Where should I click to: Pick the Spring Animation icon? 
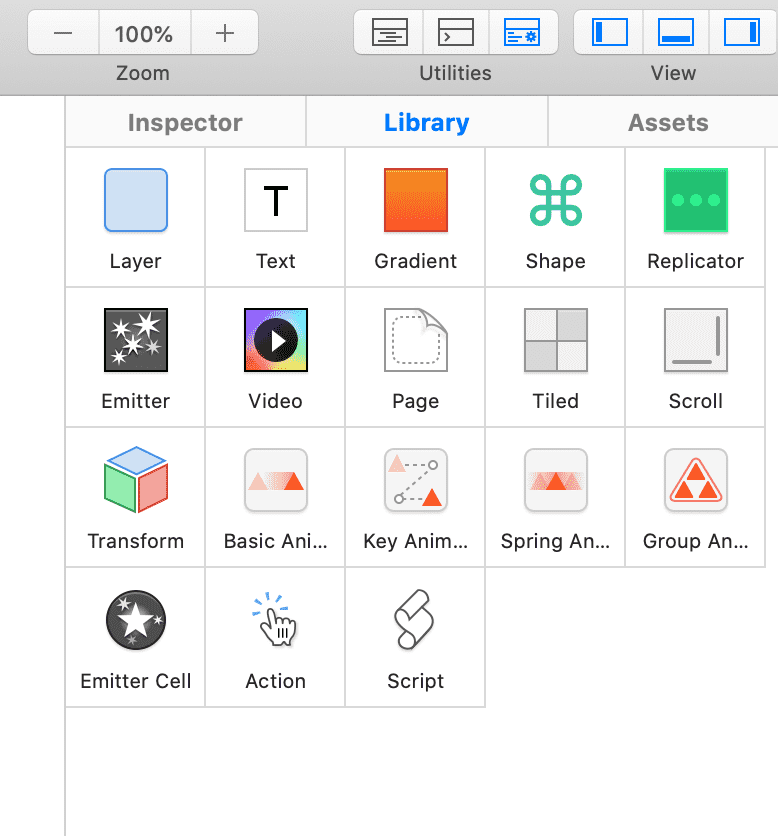[x=555, y=480]
